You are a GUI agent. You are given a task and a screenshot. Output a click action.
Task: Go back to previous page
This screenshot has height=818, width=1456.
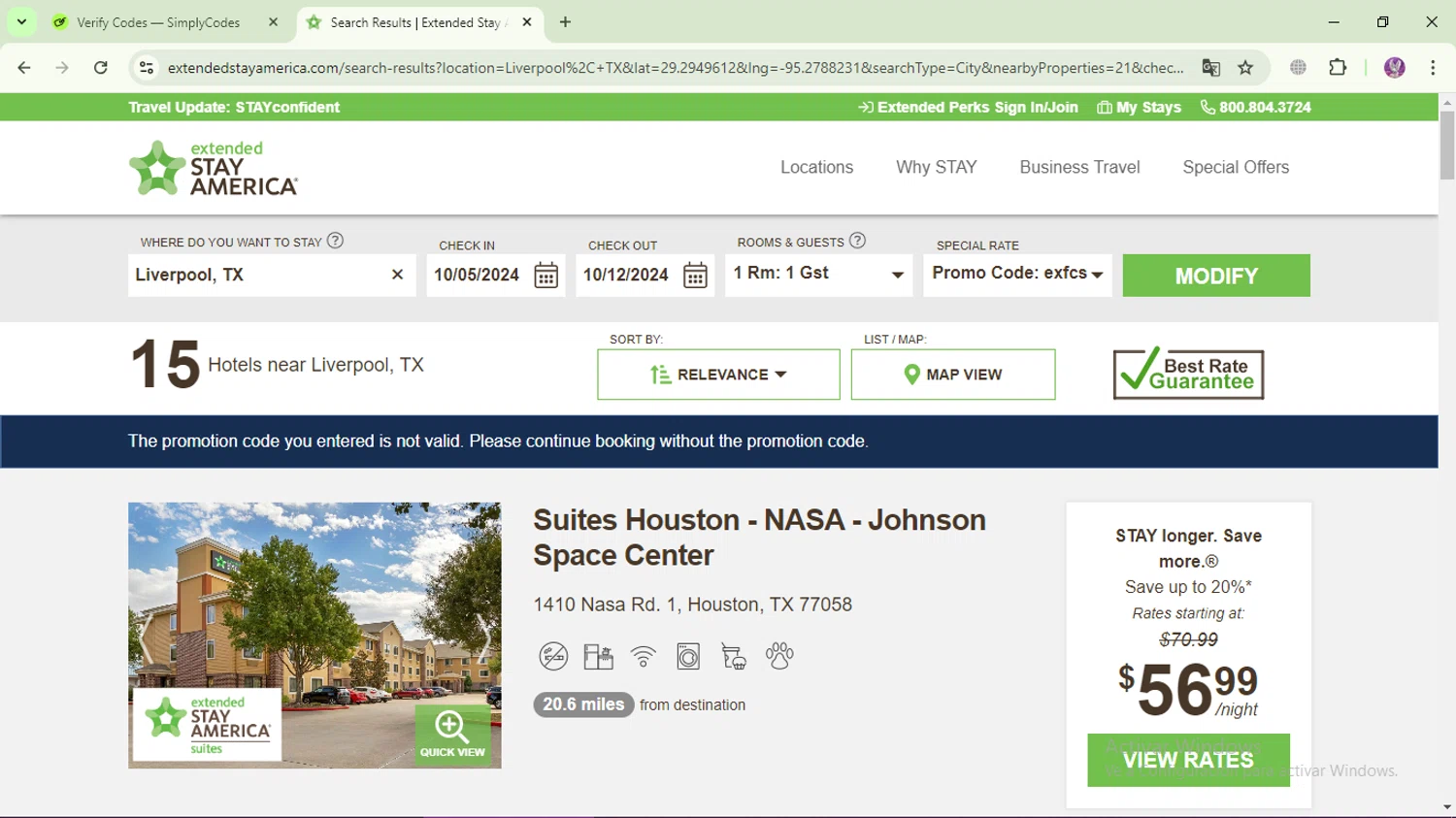click(24, 67)
